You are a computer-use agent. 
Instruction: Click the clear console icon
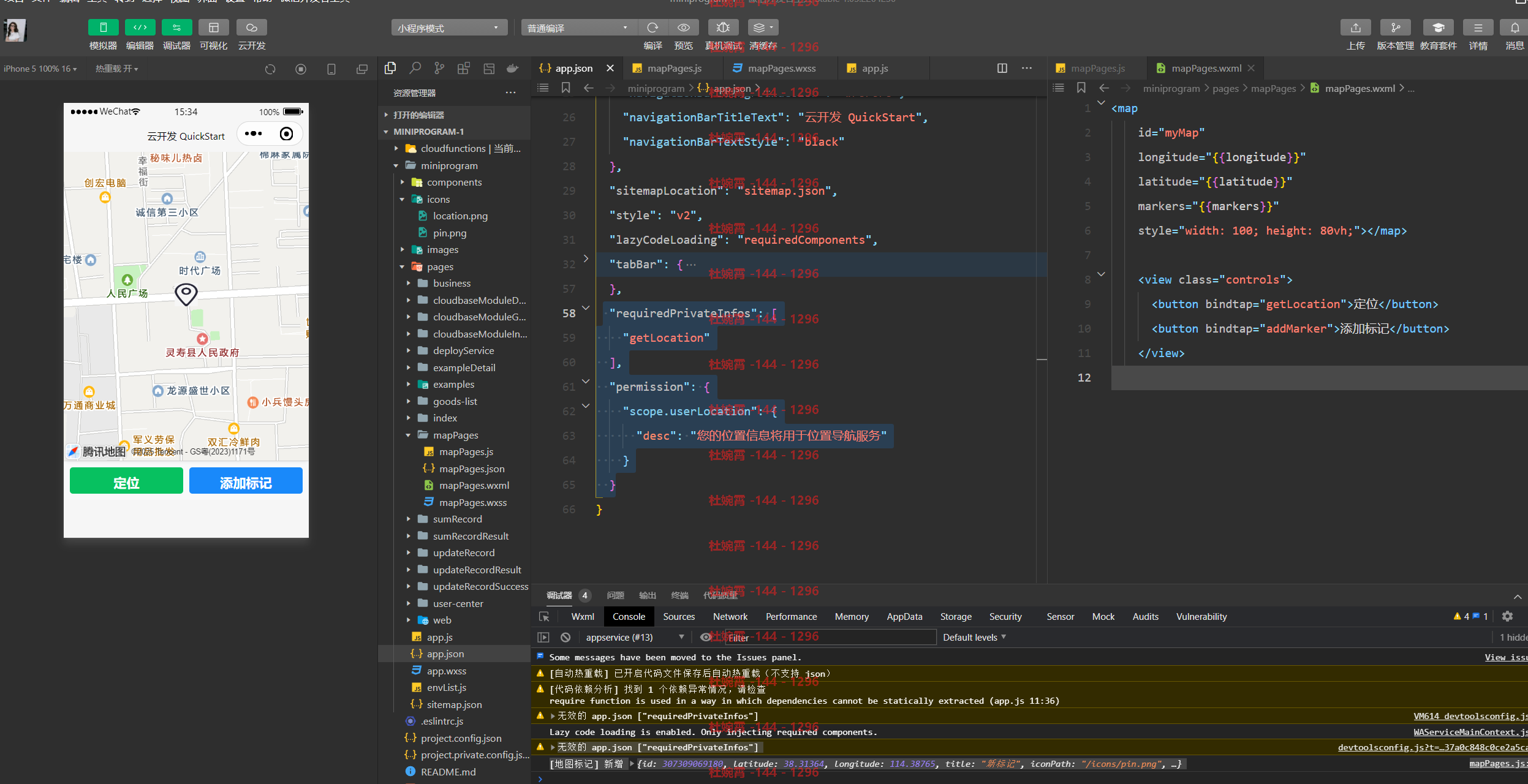pyautogui.click(x=565, y=637)
